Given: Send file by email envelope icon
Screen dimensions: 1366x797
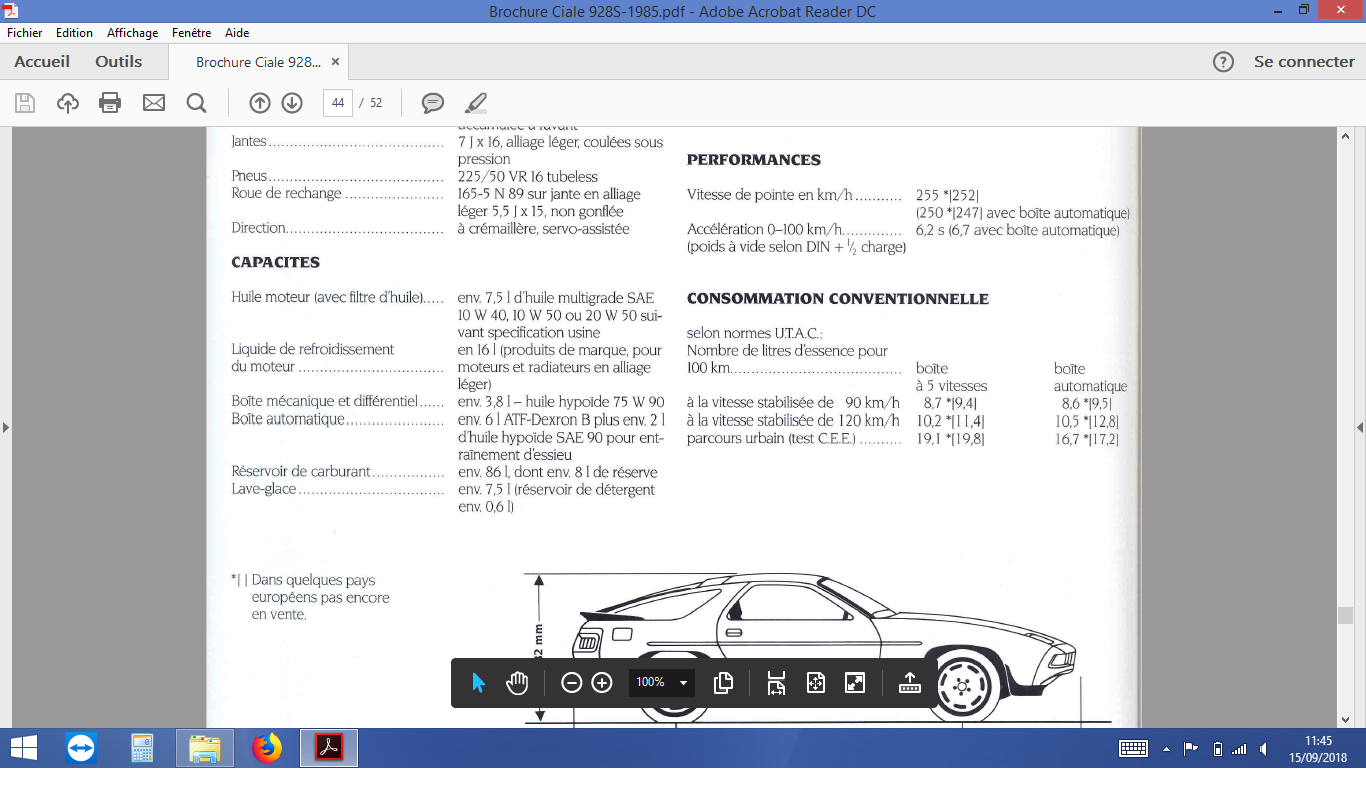Looking at the screenshot, I should tap(153, 102).
